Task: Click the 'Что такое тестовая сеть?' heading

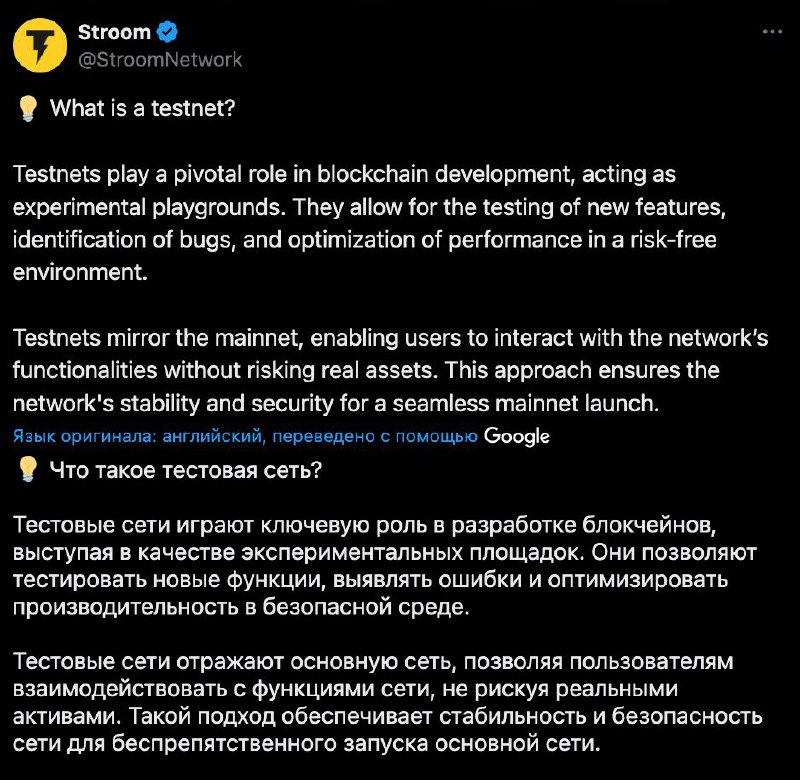Action: 186,470
